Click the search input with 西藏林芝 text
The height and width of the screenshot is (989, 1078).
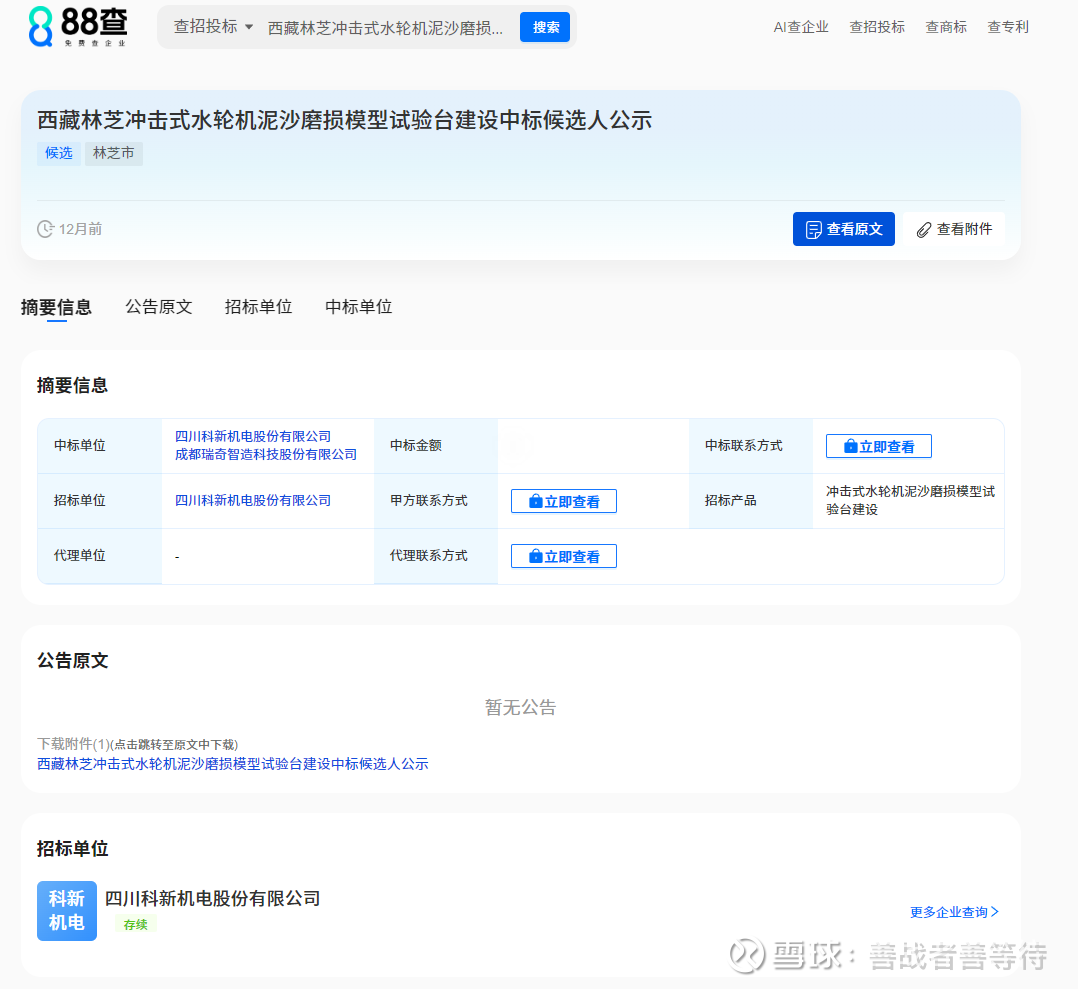[x=385, y=27]
